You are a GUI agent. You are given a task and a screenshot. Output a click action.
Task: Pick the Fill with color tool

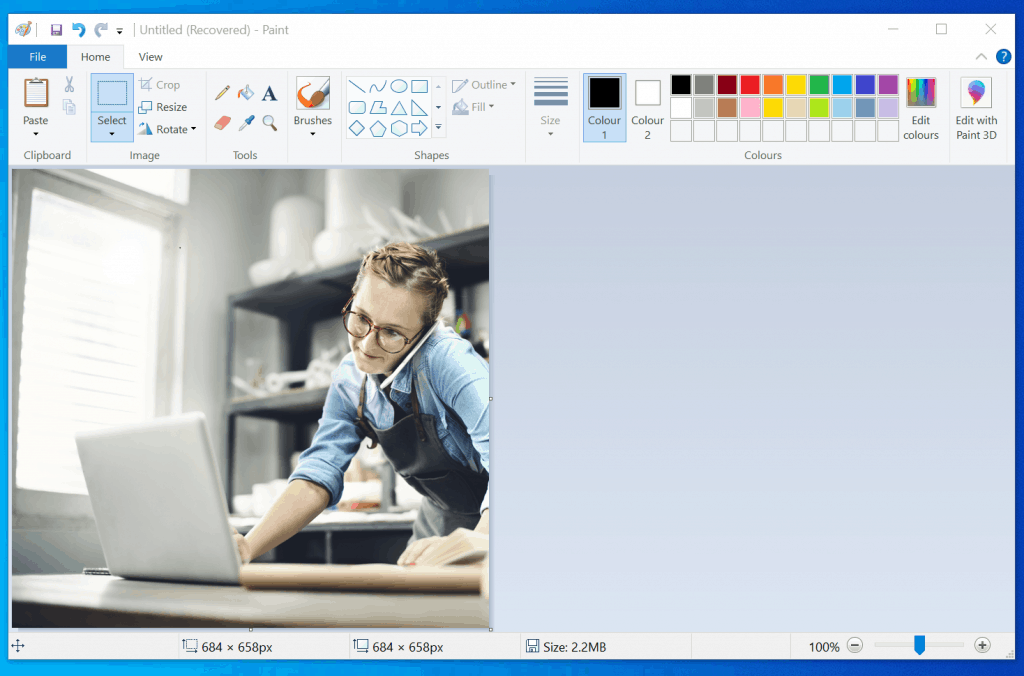245,93
